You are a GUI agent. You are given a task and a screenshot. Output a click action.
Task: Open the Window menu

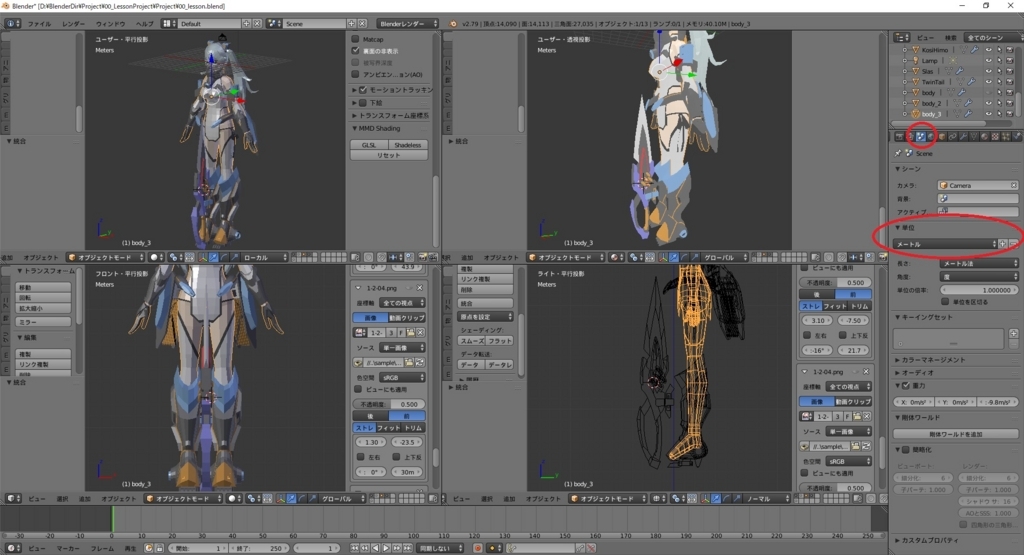click(x=110, y=24)
